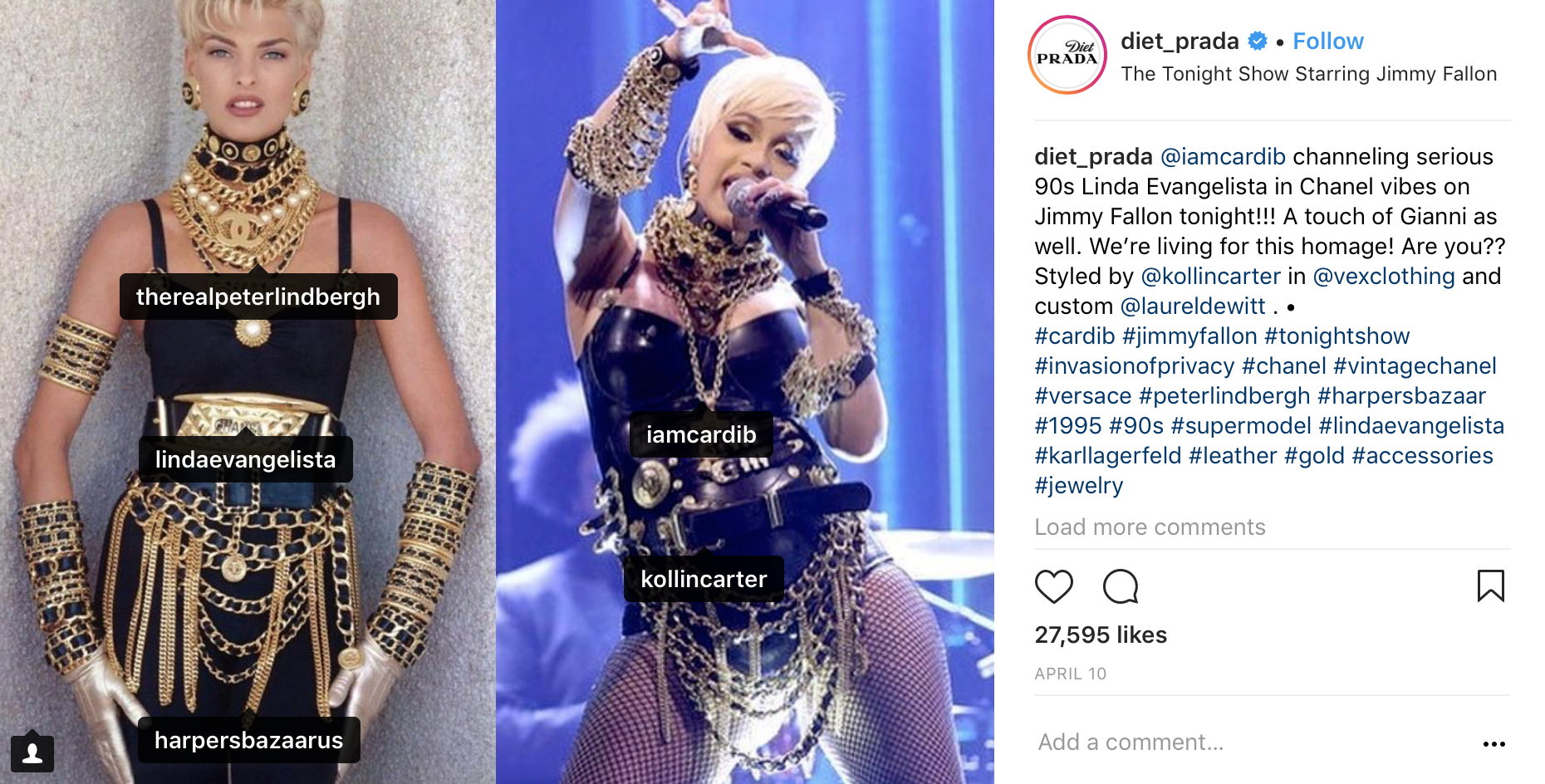The image size is (1545, 784).
Task: Open the lindaevangelista photo tag
Action: (x=246, y=459)
